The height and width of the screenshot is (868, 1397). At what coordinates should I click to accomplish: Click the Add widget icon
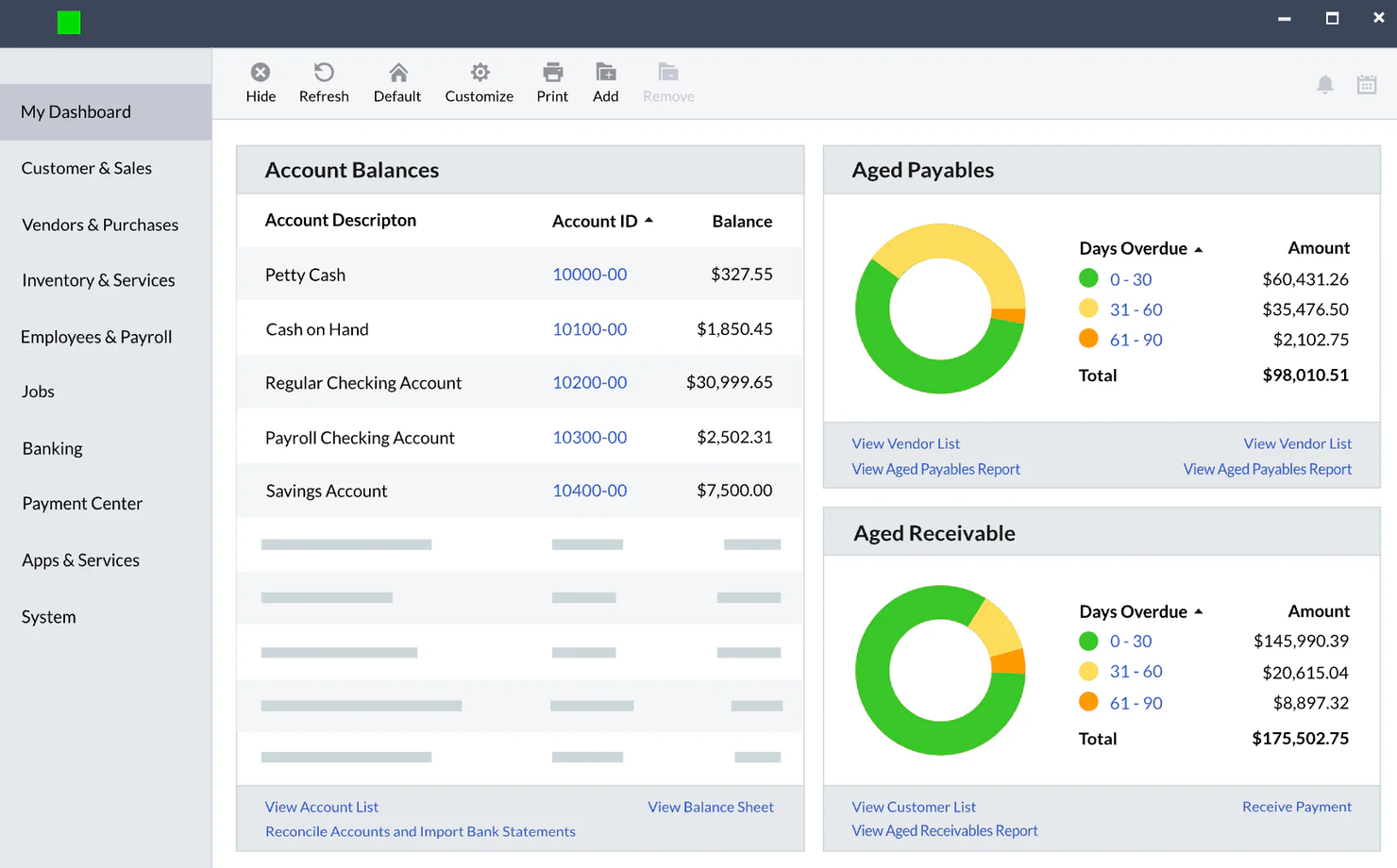click(x=605, y=82)
